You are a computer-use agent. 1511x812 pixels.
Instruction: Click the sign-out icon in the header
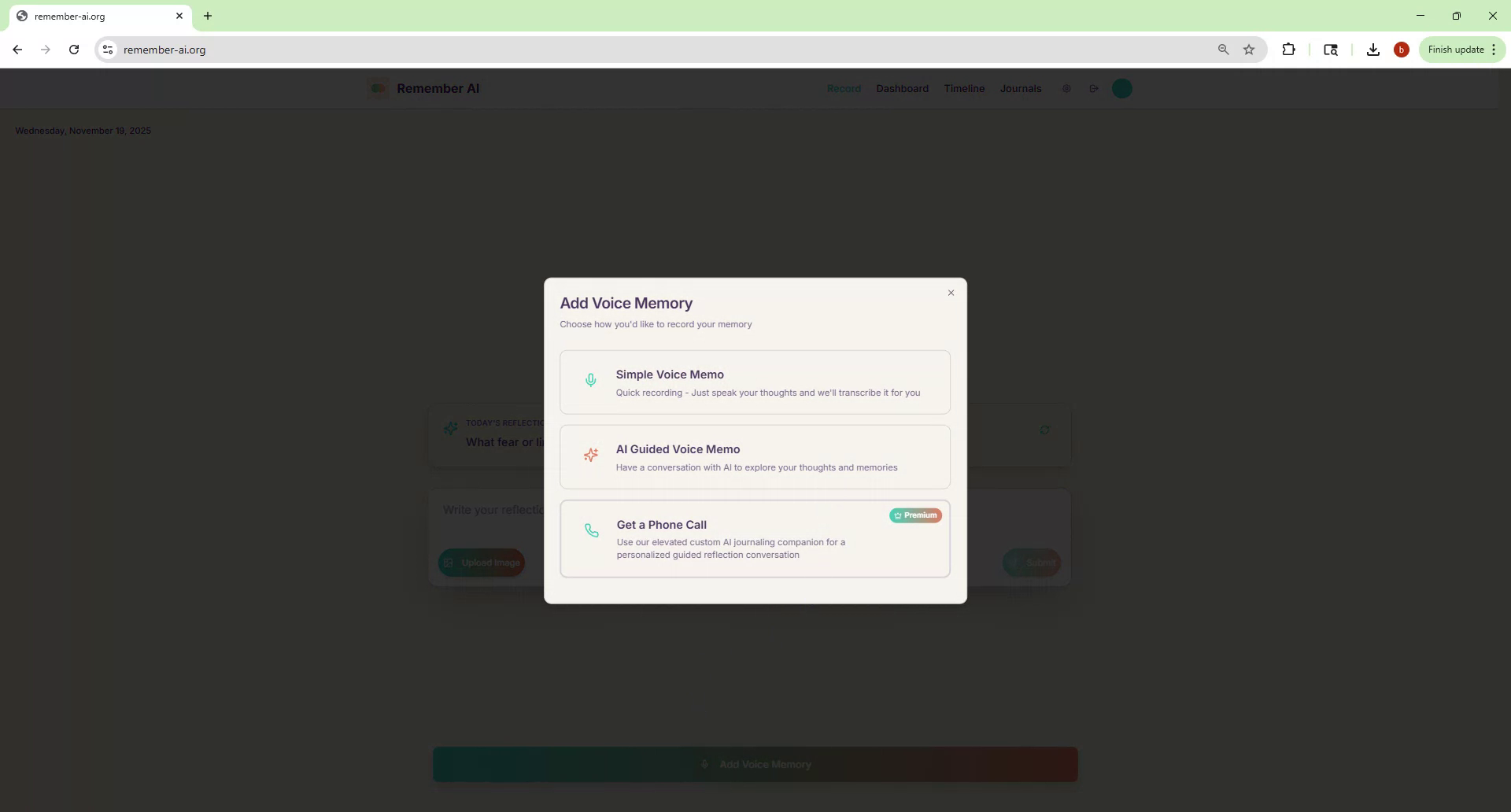click(x=1094, y=88)
